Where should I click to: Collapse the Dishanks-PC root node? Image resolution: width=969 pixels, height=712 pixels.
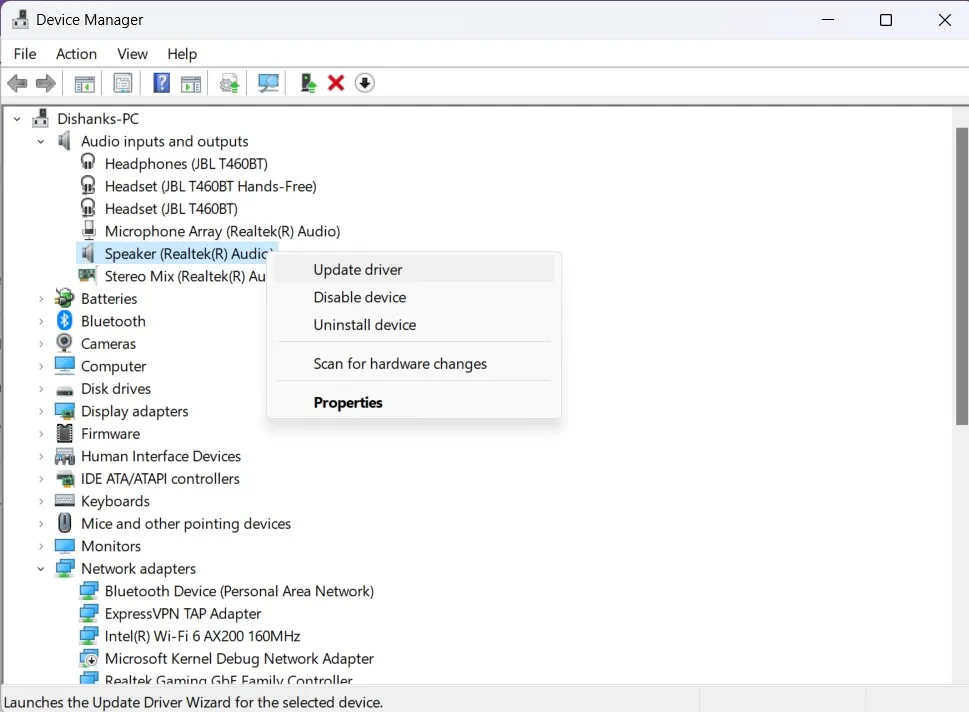[17, 119]
